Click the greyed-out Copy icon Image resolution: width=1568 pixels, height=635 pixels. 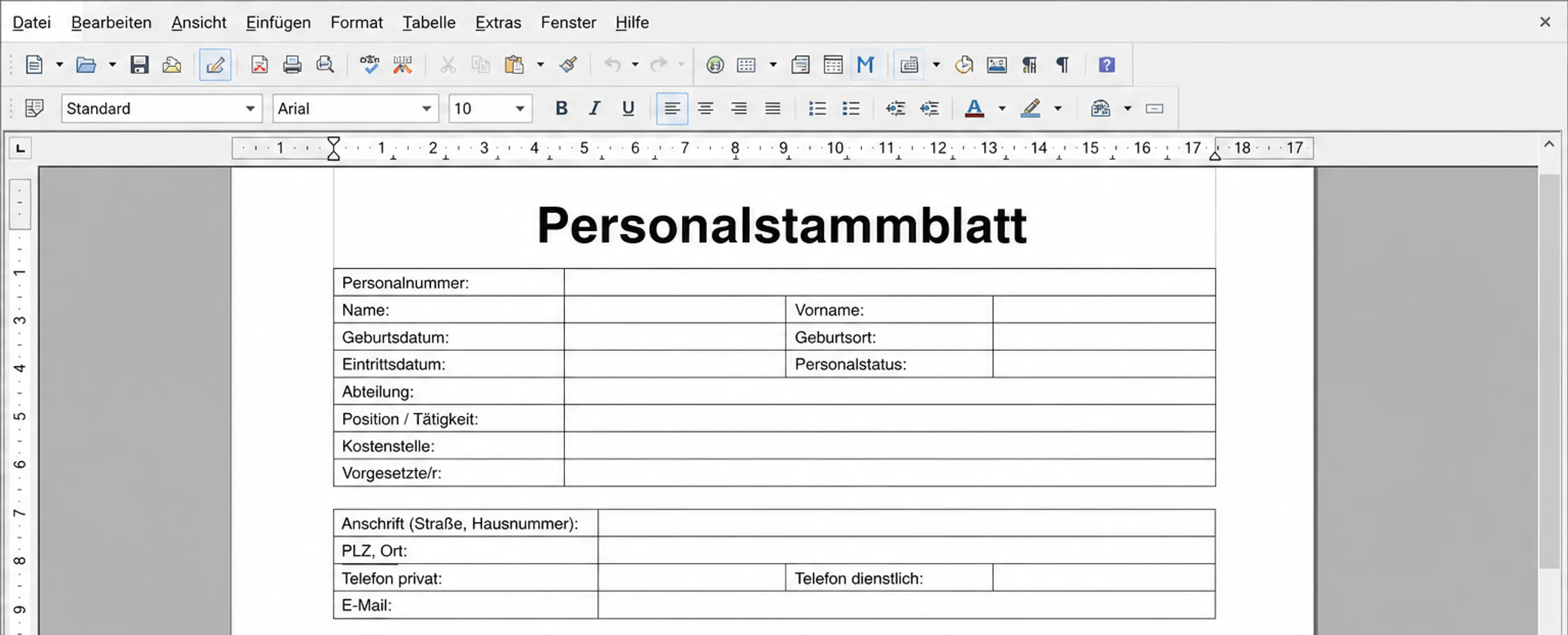pos(481,65)
